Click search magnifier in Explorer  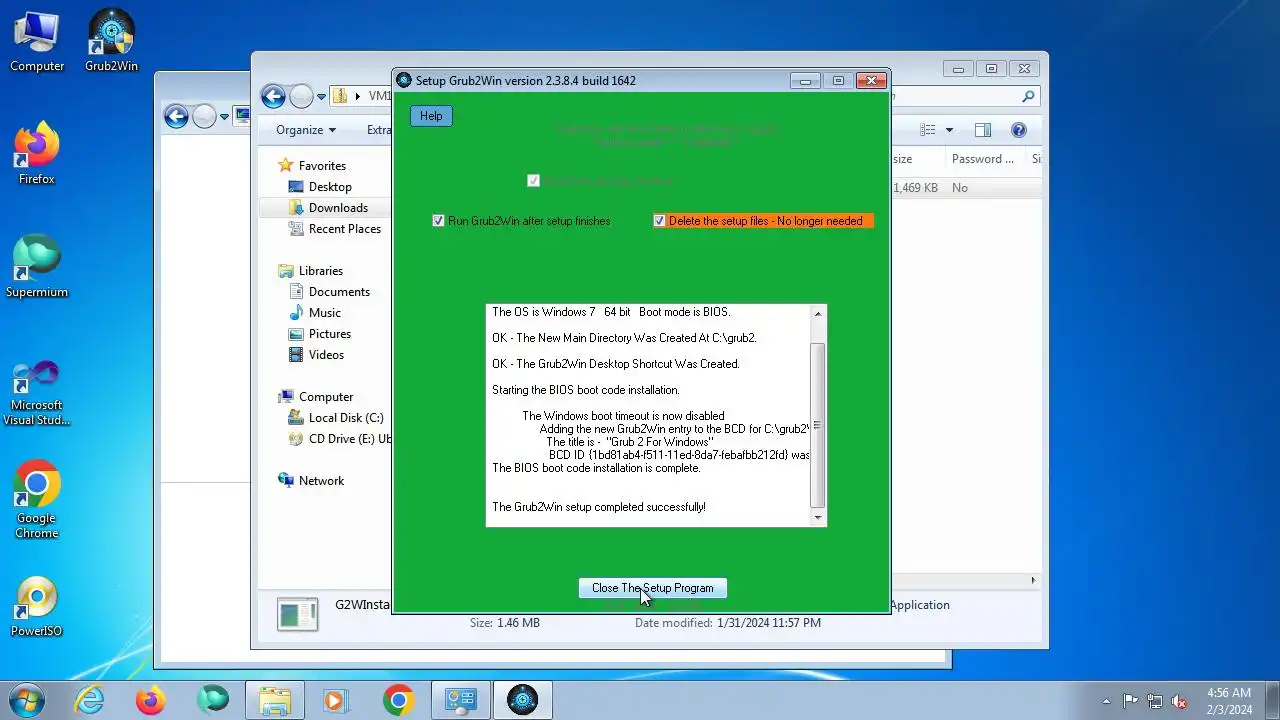click(x=1028, y=97)
